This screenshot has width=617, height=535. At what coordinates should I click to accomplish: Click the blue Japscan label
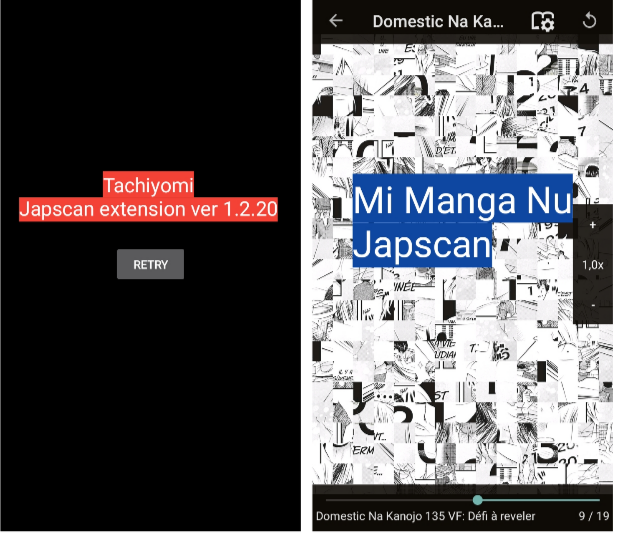(424, 247)
